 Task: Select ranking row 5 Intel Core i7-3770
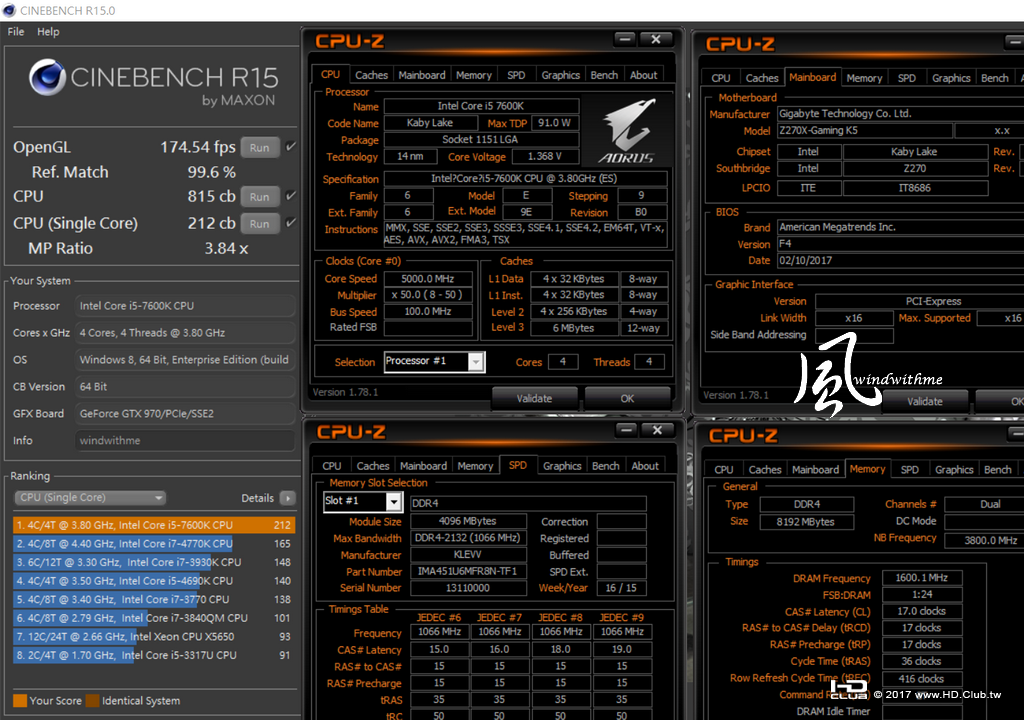154,599
